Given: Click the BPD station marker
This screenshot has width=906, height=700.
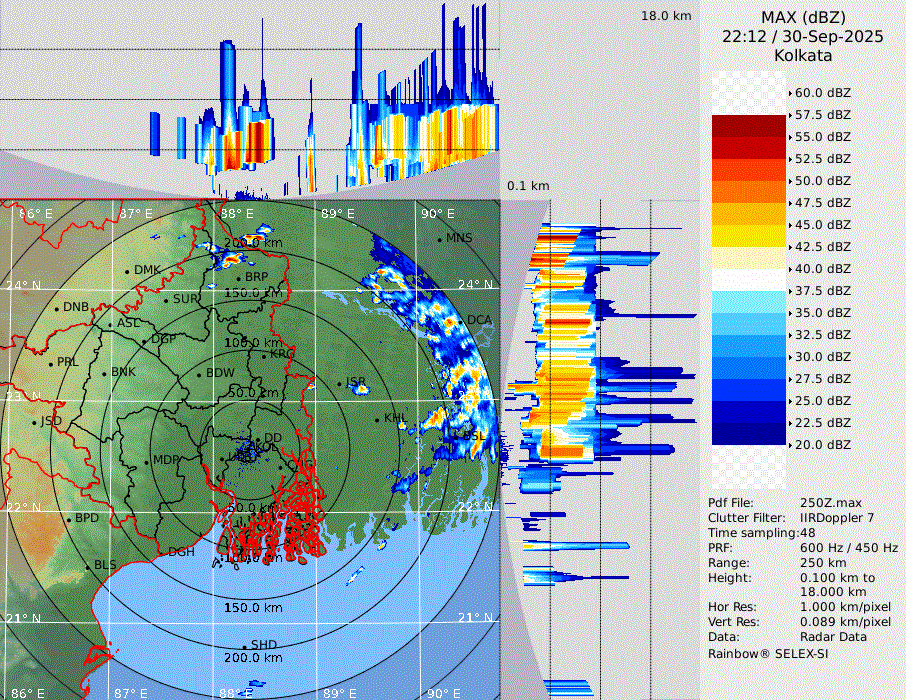Looking at the screenshot, I should pos(69,520).
